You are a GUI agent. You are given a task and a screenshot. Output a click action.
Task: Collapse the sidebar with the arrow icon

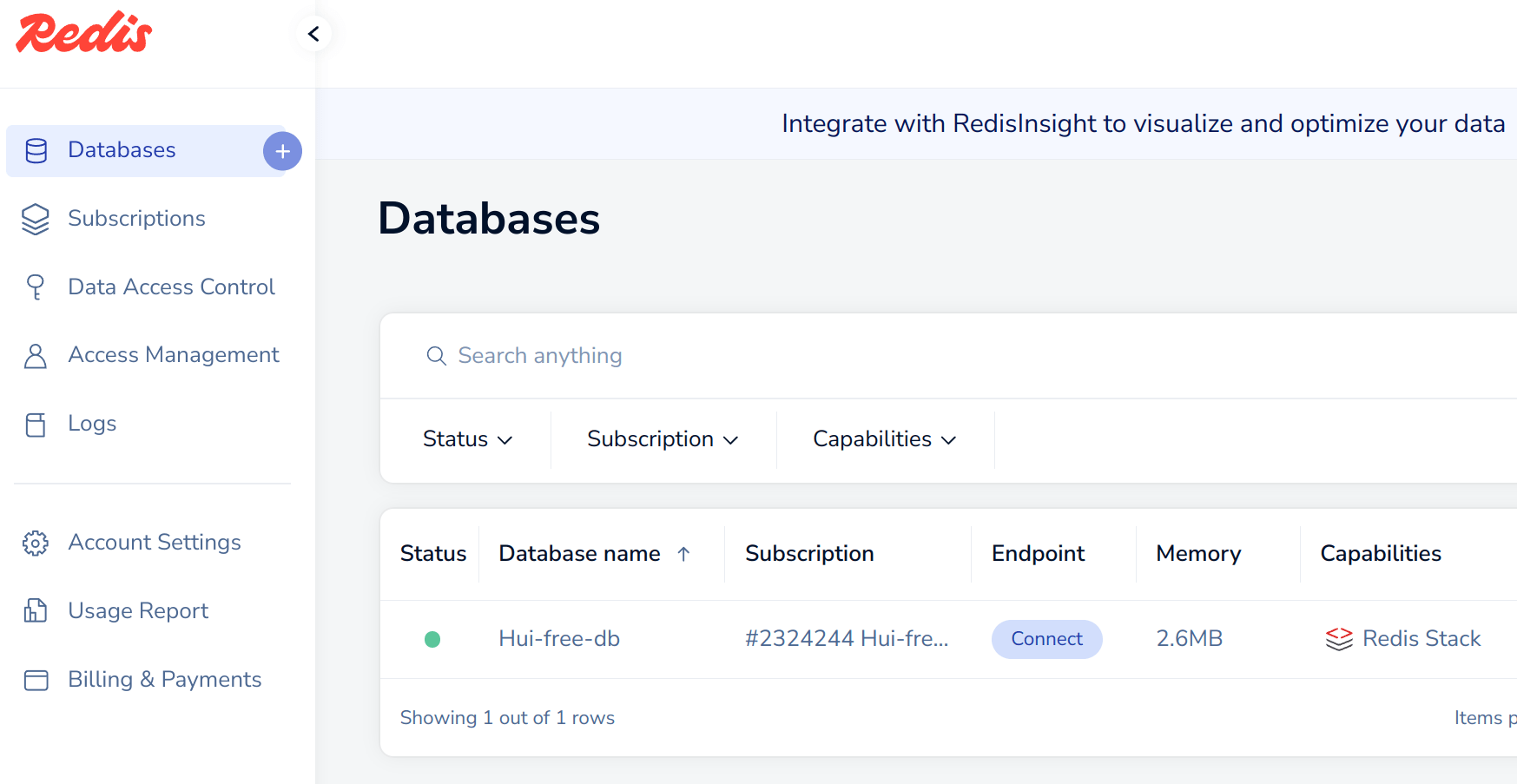tap(313, 34)
